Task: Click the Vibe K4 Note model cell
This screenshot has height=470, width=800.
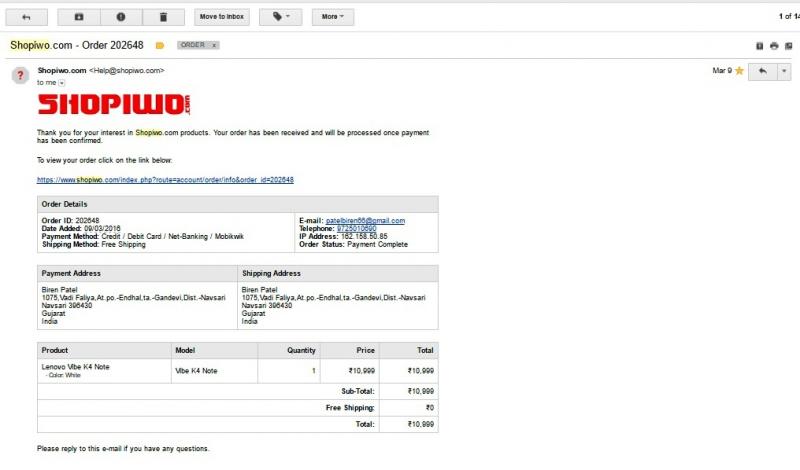Action: click(214, 370)
